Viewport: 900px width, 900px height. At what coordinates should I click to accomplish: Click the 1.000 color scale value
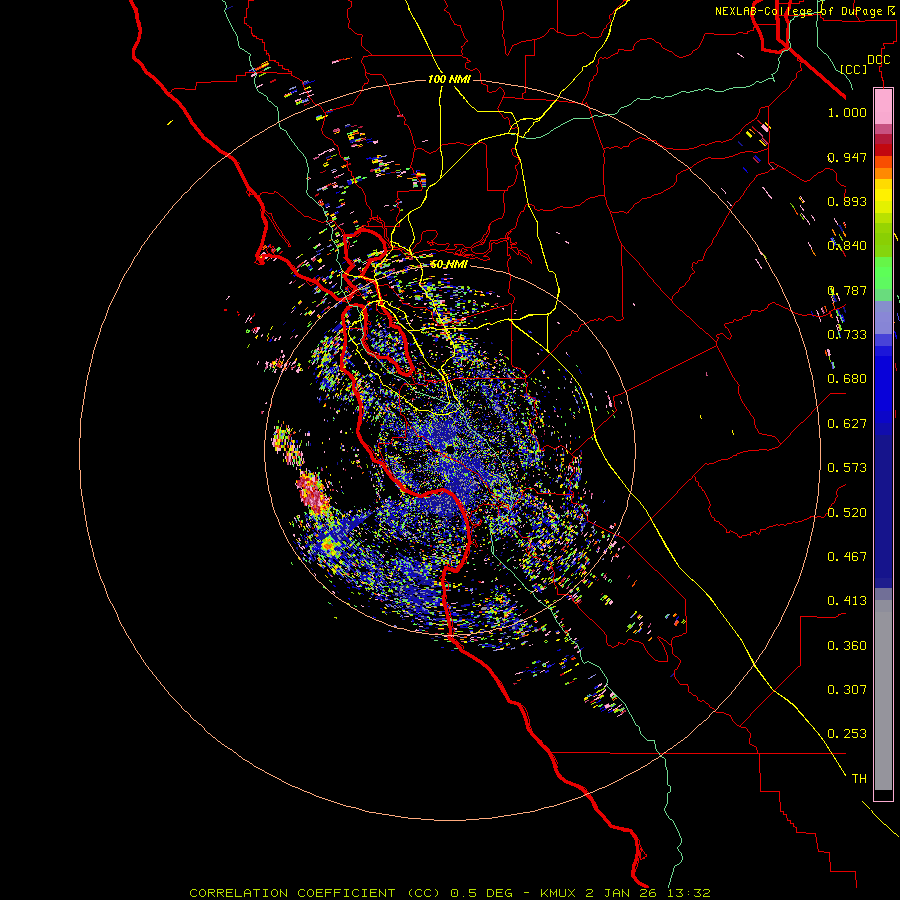point(847,112)
